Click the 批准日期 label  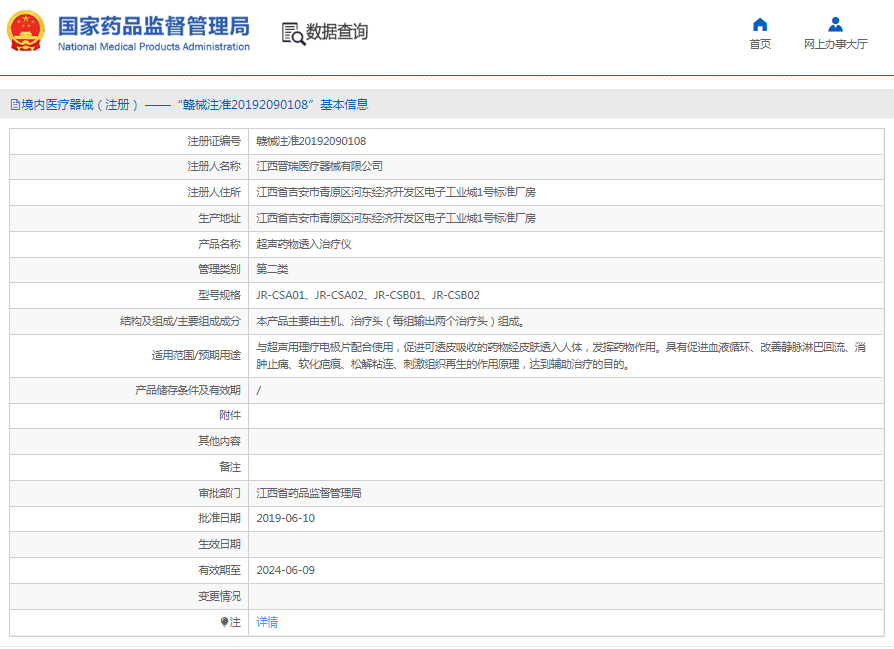[x=219, y=518]
